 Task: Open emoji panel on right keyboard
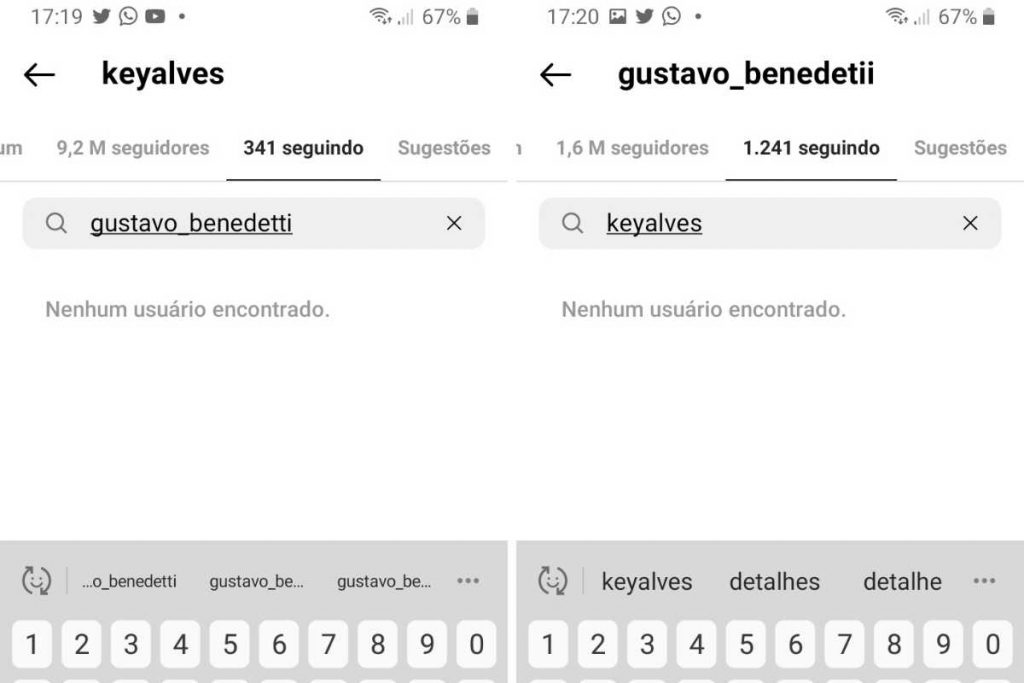[x=553, y=581]
